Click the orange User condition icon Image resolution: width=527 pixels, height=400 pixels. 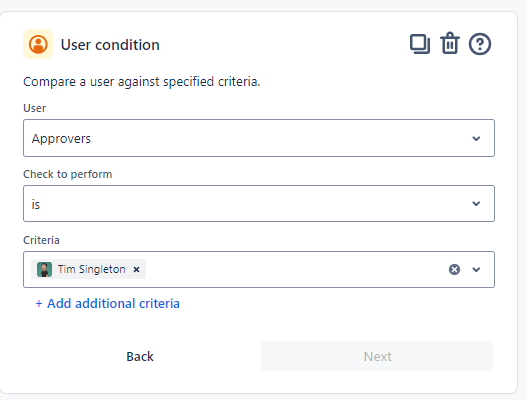[x=38, y=44]
